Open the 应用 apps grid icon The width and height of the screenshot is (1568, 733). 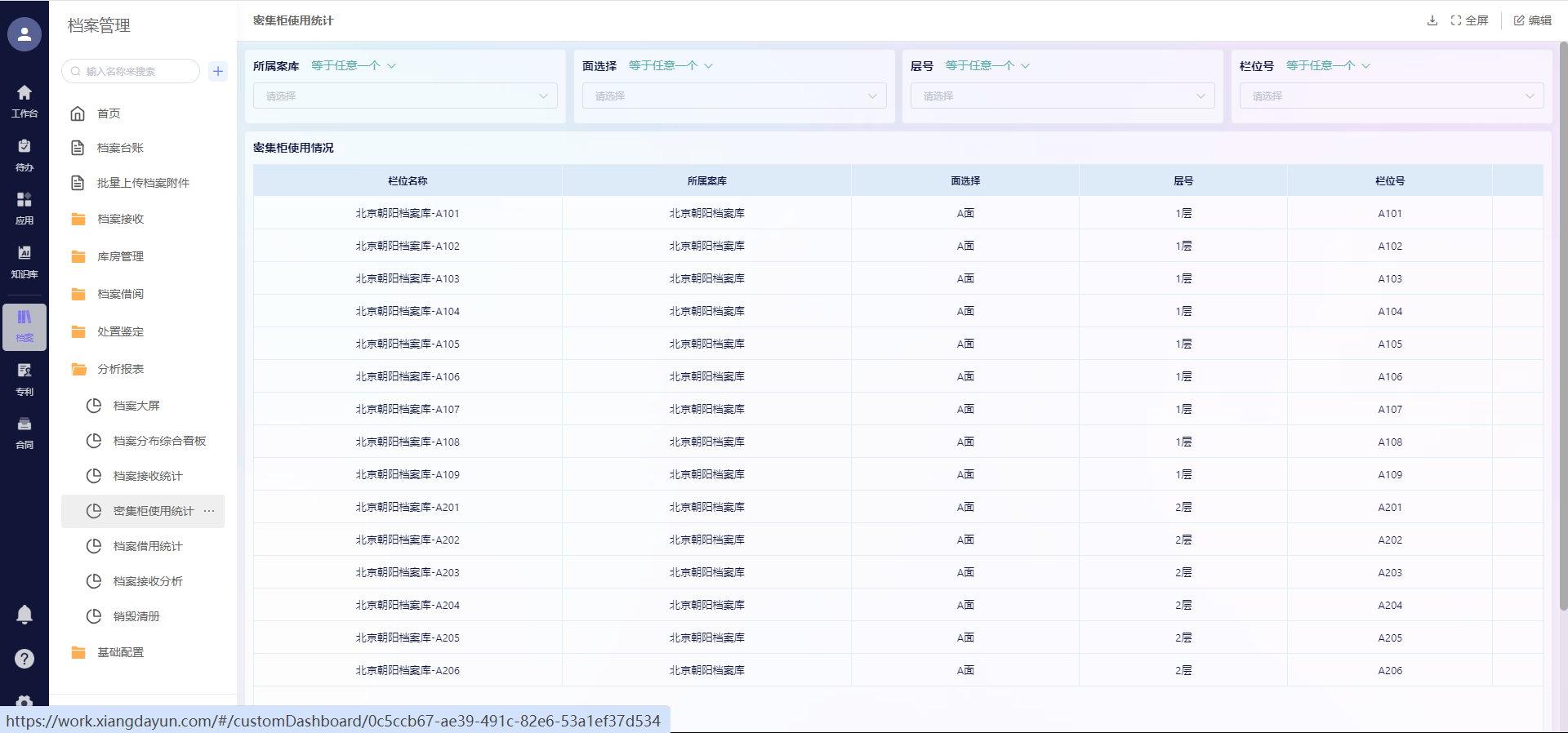click(x=24, y=208)
